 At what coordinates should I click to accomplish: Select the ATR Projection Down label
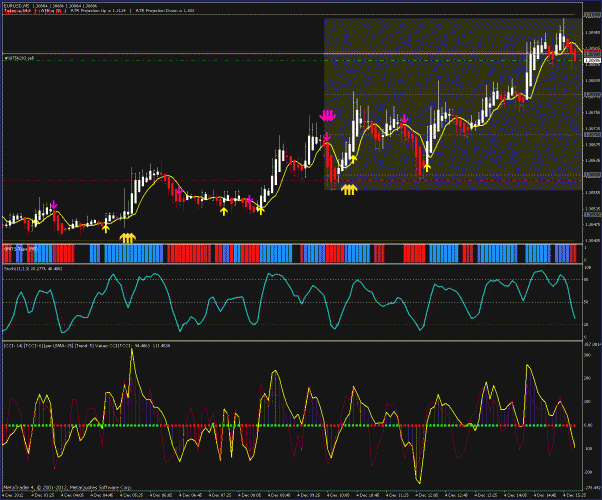click(x=165, y=11)
